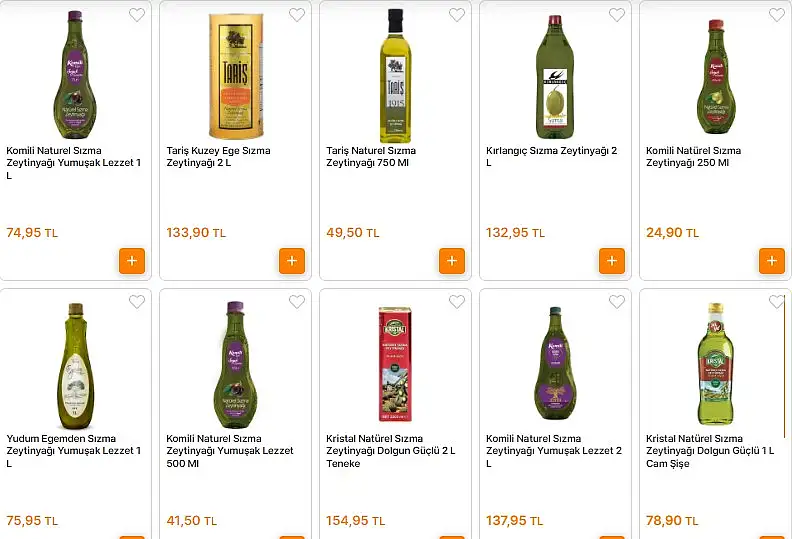Add Komili 250 Ml olive oil to cart
Image resolution: width=792 pixels, height=539 pixels.
772,261
